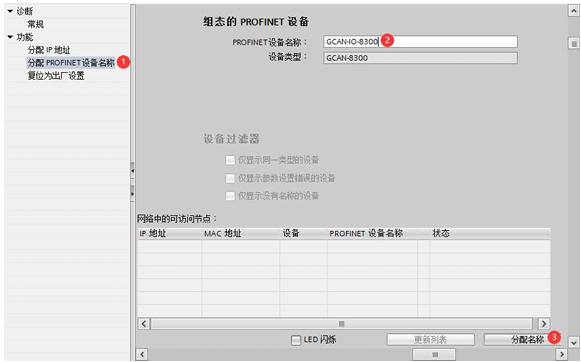Click vertical scrollbar up arrow
This screenshot has width=581, height=362.
[x=574, y=11]
